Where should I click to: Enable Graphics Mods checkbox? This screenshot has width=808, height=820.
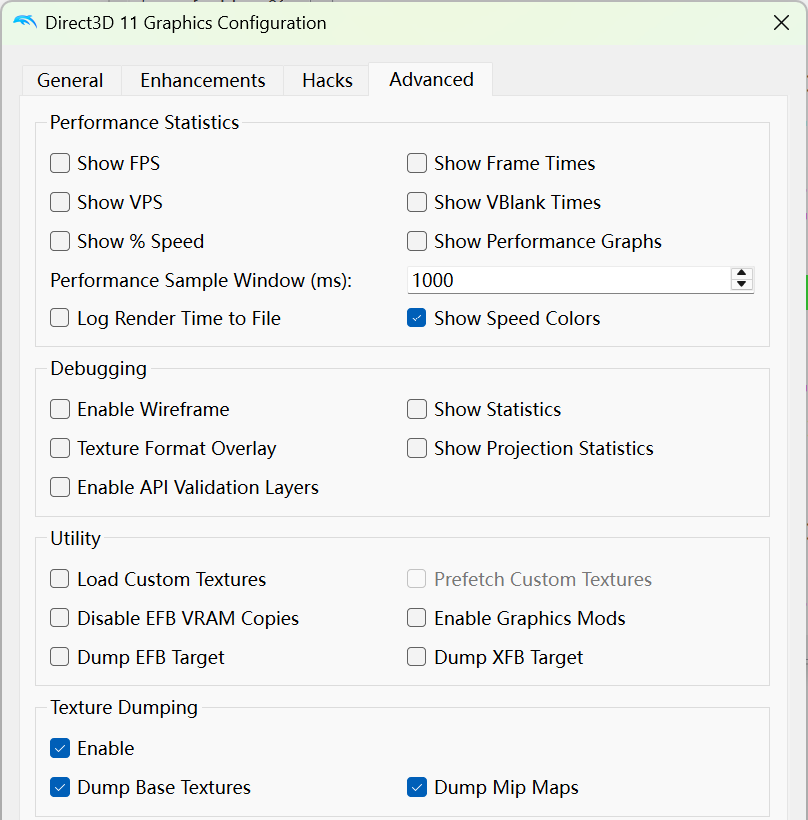pyautogui.click(x=417, y=618)
